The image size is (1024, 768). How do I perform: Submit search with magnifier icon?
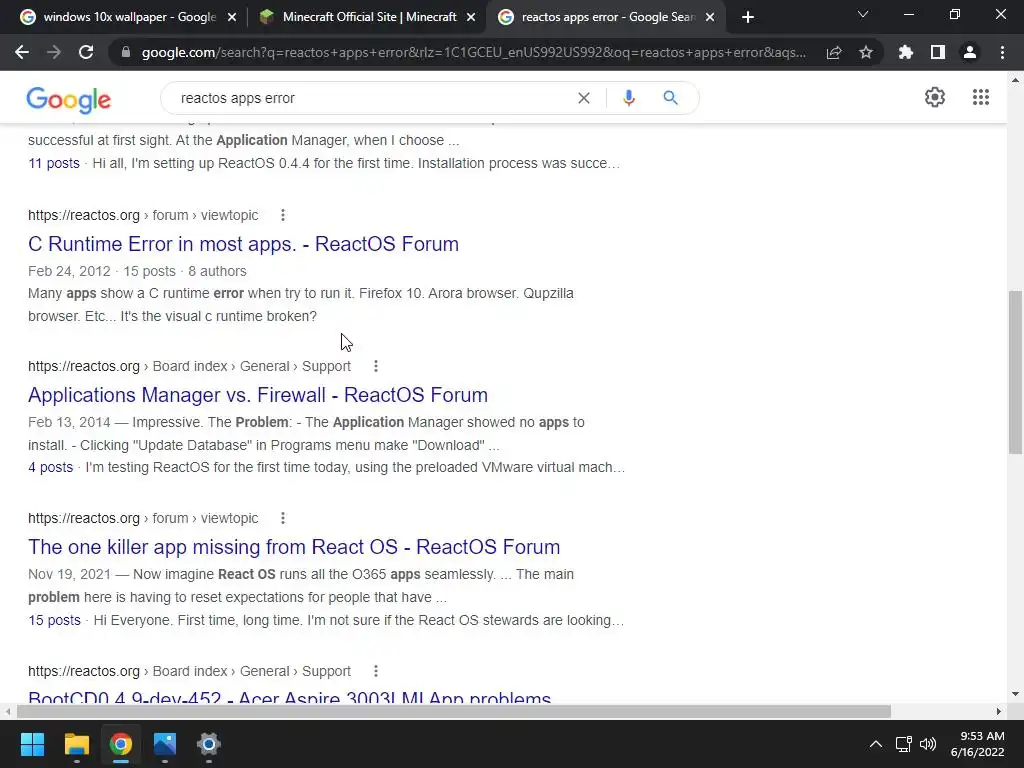coord(670,98)
